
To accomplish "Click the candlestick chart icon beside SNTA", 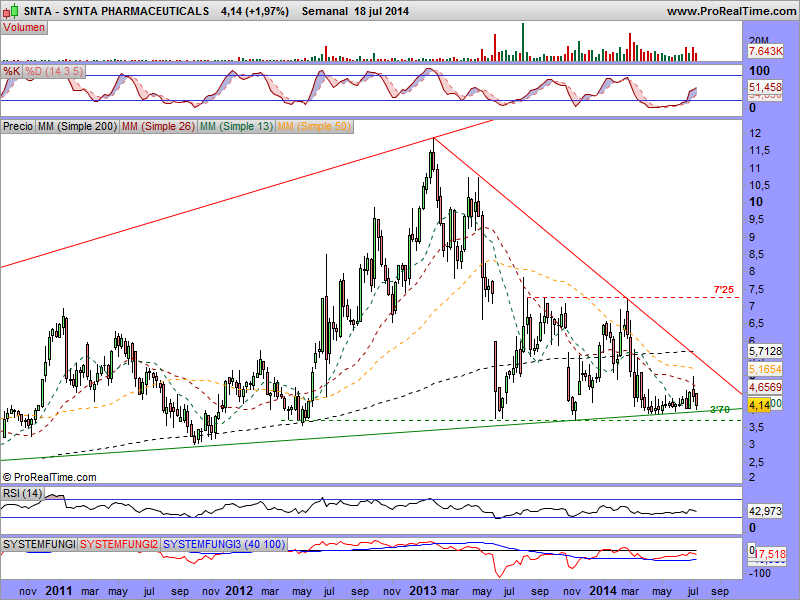I will pyautogui.click(x=11, y=10).
